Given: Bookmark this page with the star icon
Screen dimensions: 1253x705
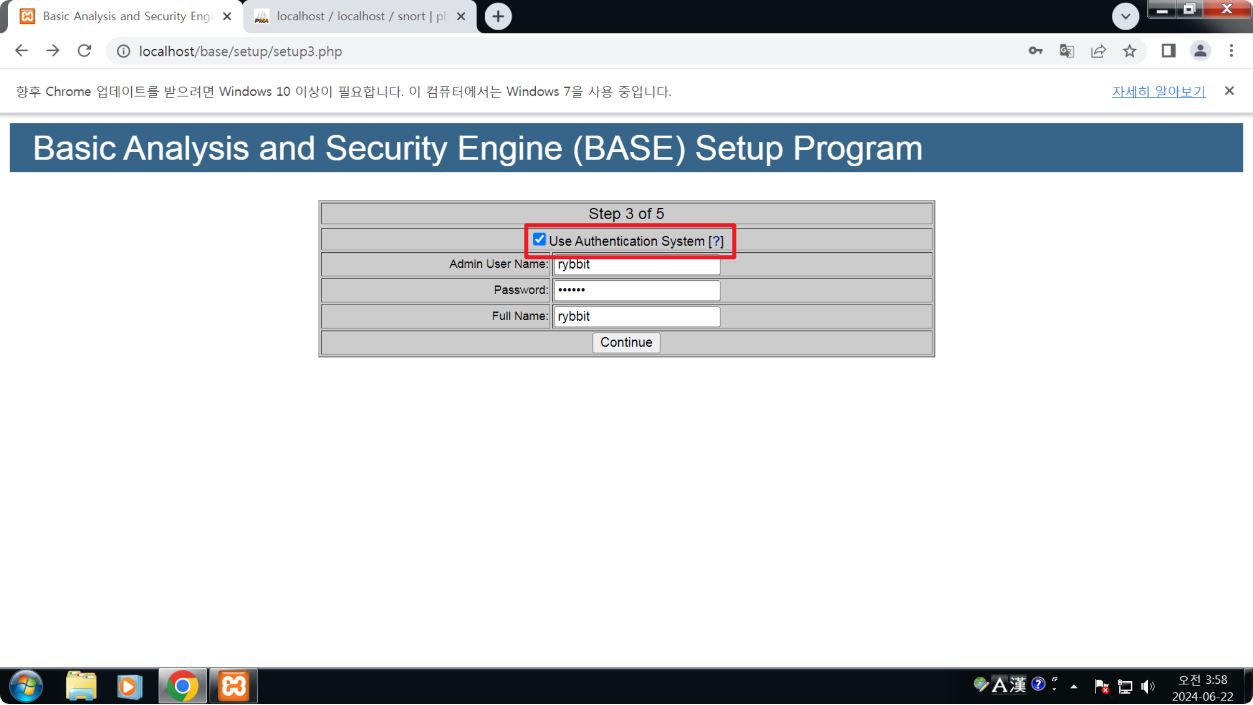Looking at the screenshot, I should pyautogui.click(x=1129, y=51).
